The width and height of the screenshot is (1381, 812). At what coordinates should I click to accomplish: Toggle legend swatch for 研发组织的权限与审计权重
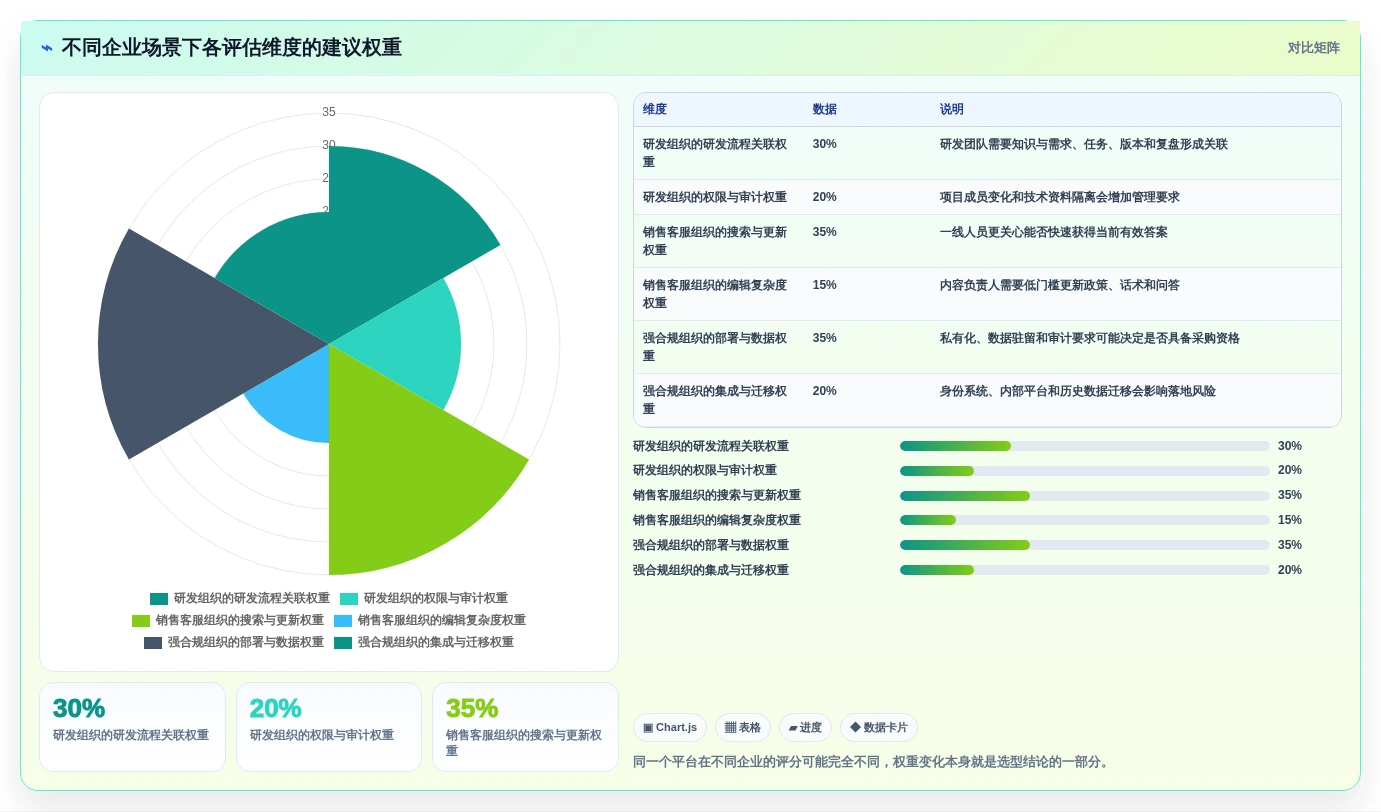tap(349, 599)
